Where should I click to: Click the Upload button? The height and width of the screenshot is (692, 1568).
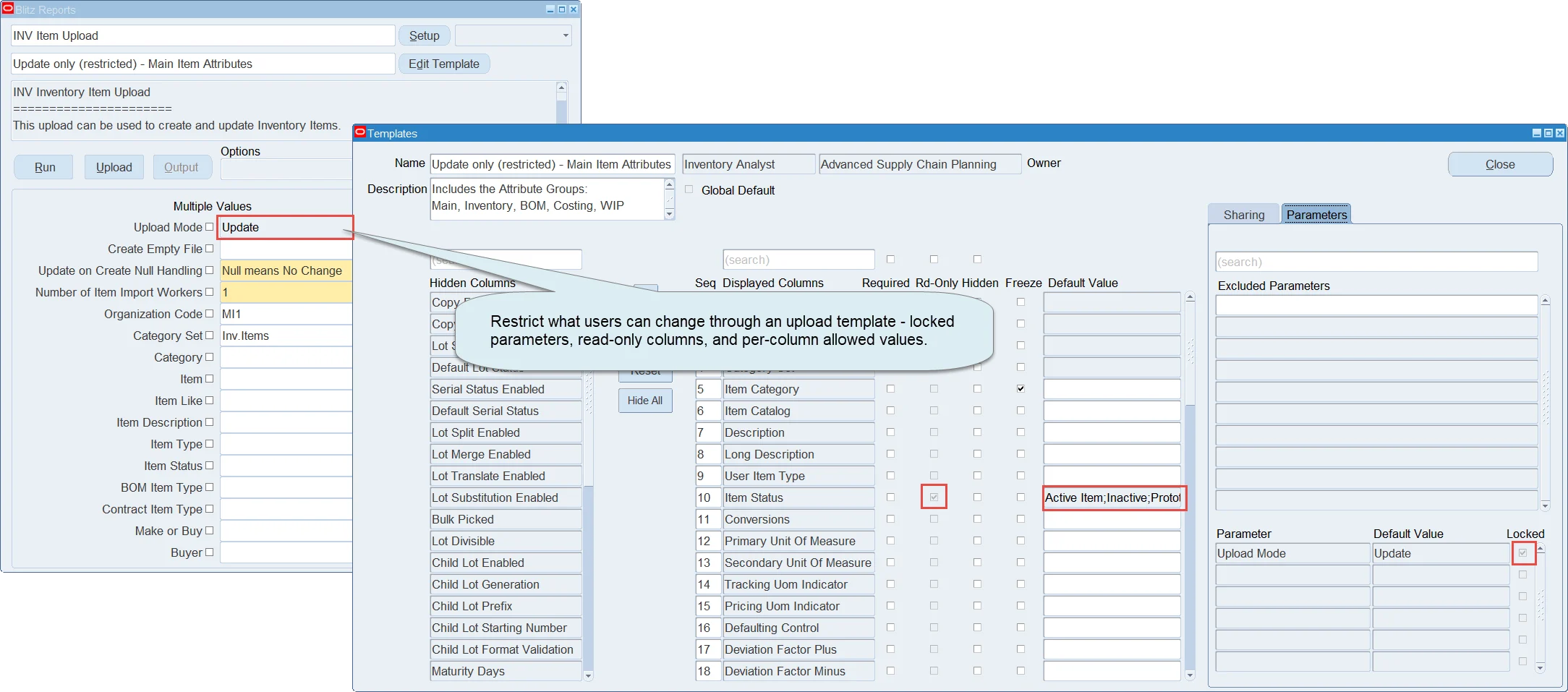click(114, 167)
